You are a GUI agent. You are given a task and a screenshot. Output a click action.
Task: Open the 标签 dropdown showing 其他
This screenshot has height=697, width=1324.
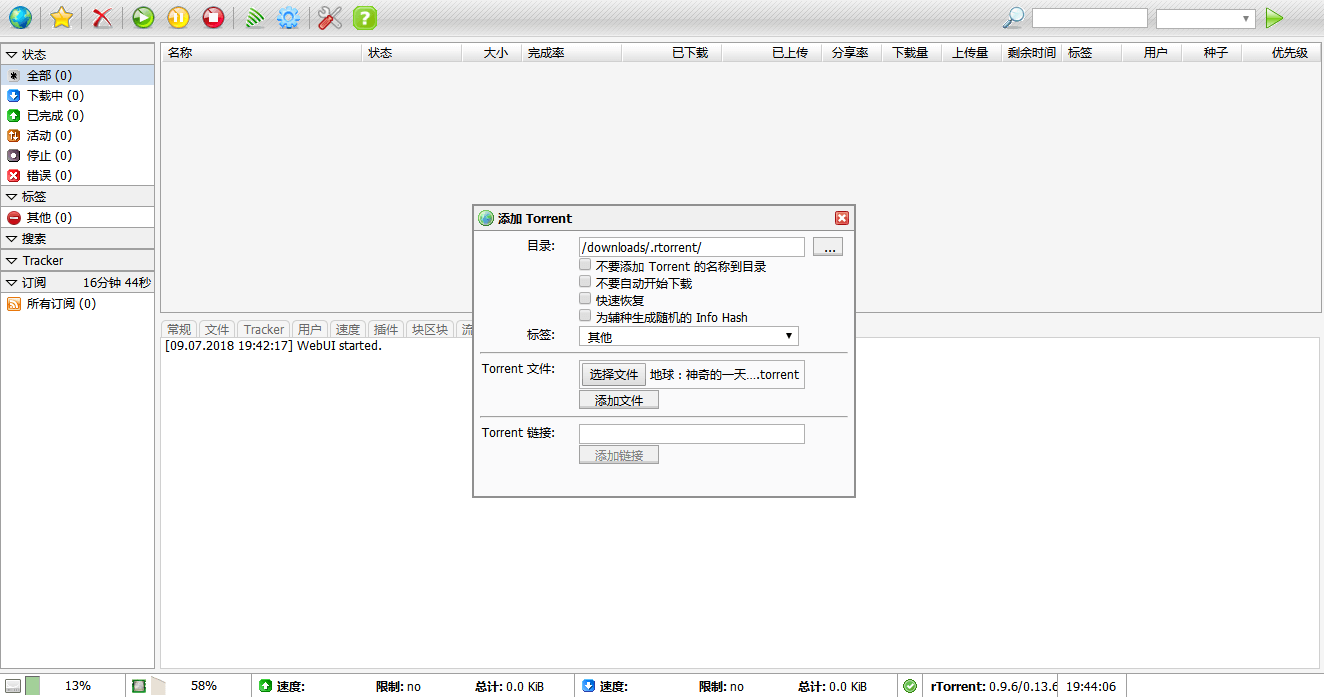click(689, 337)
